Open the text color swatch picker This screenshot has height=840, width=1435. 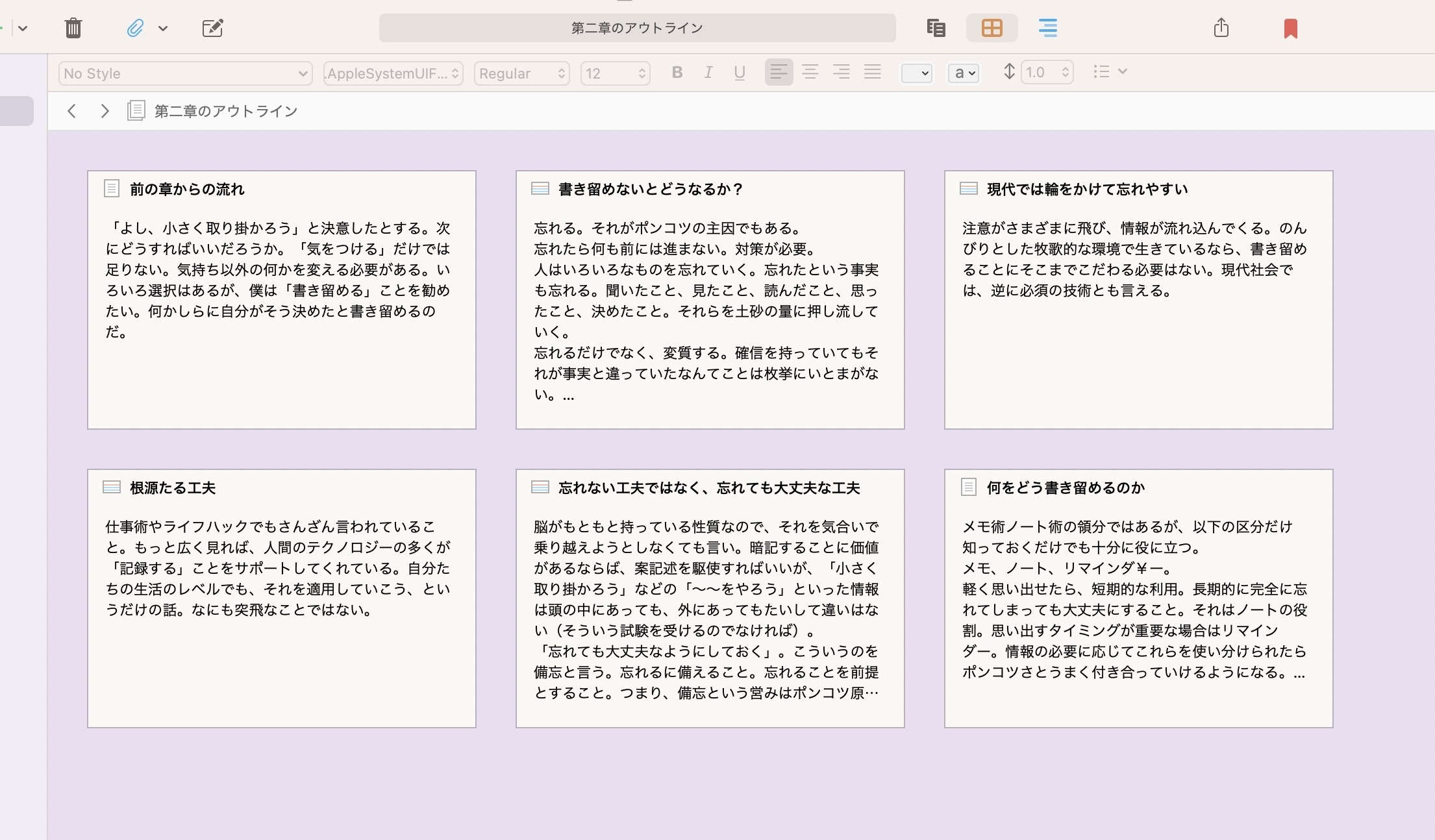point(916,73)
